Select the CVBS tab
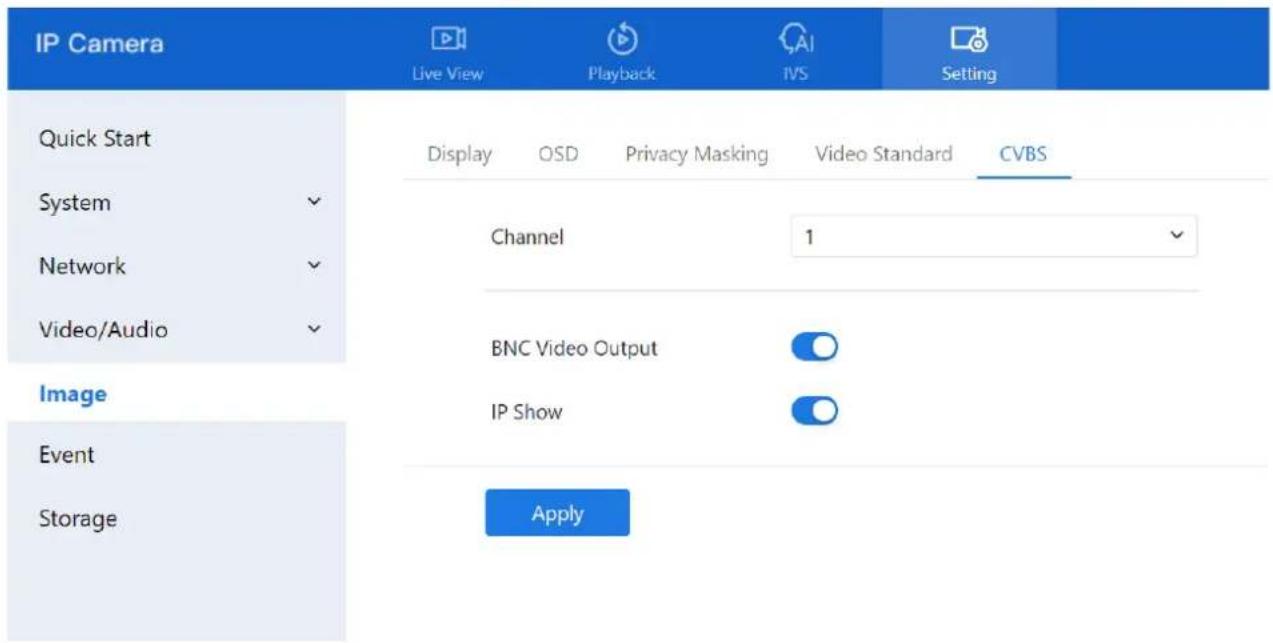The width and height of the screenshot is (1273, 643). tap(1024, 155)
